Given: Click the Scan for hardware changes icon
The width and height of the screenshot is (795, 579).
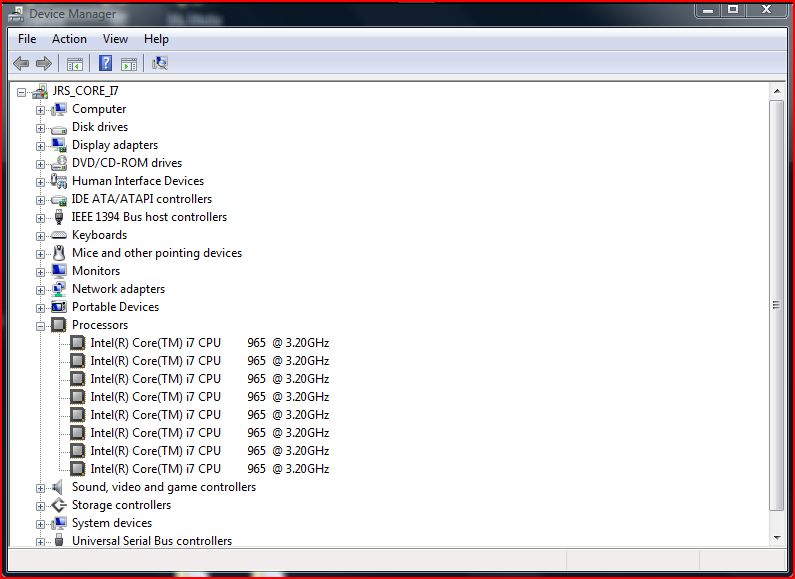Looking at the screenshot, I should coord(160,63).
